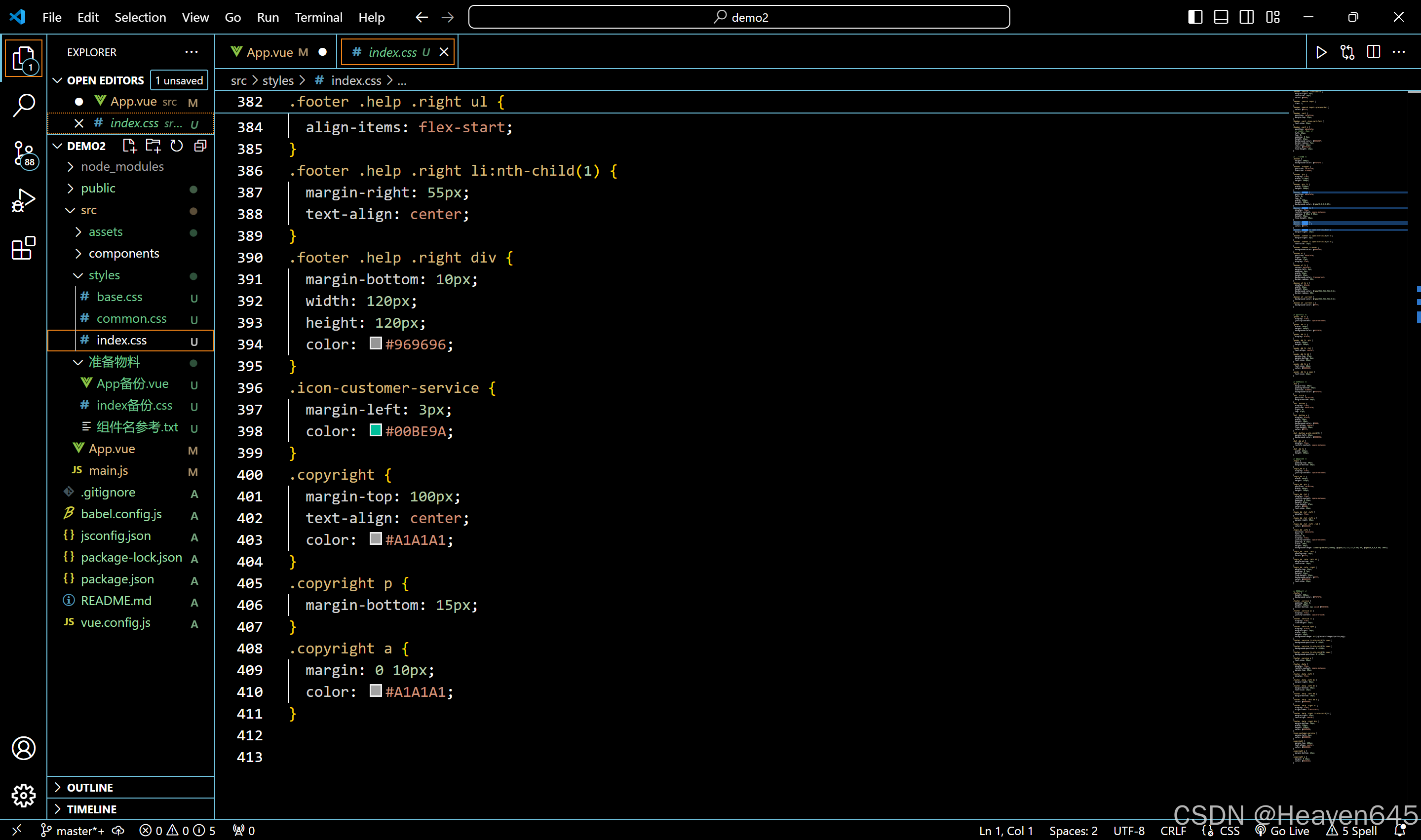Viewport: 1421px width, 840px height.
Task: Click the master branch status item
Action: pyautogui.click(x=73, y=831)
